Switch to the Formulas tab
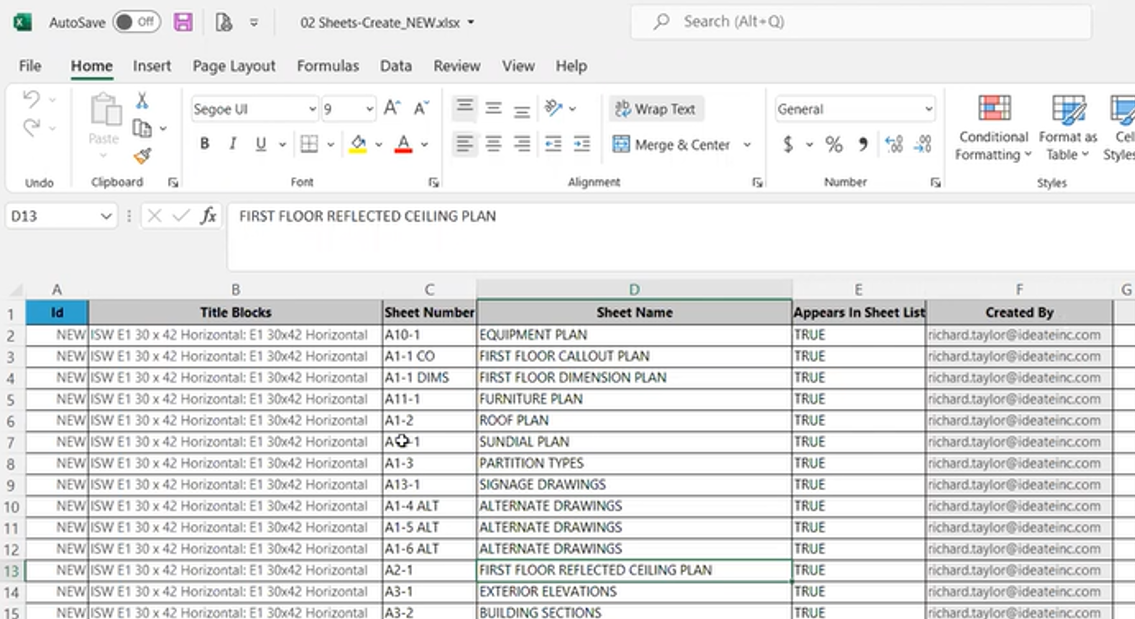The image size is (1135, 619). [x=328, y=66]
